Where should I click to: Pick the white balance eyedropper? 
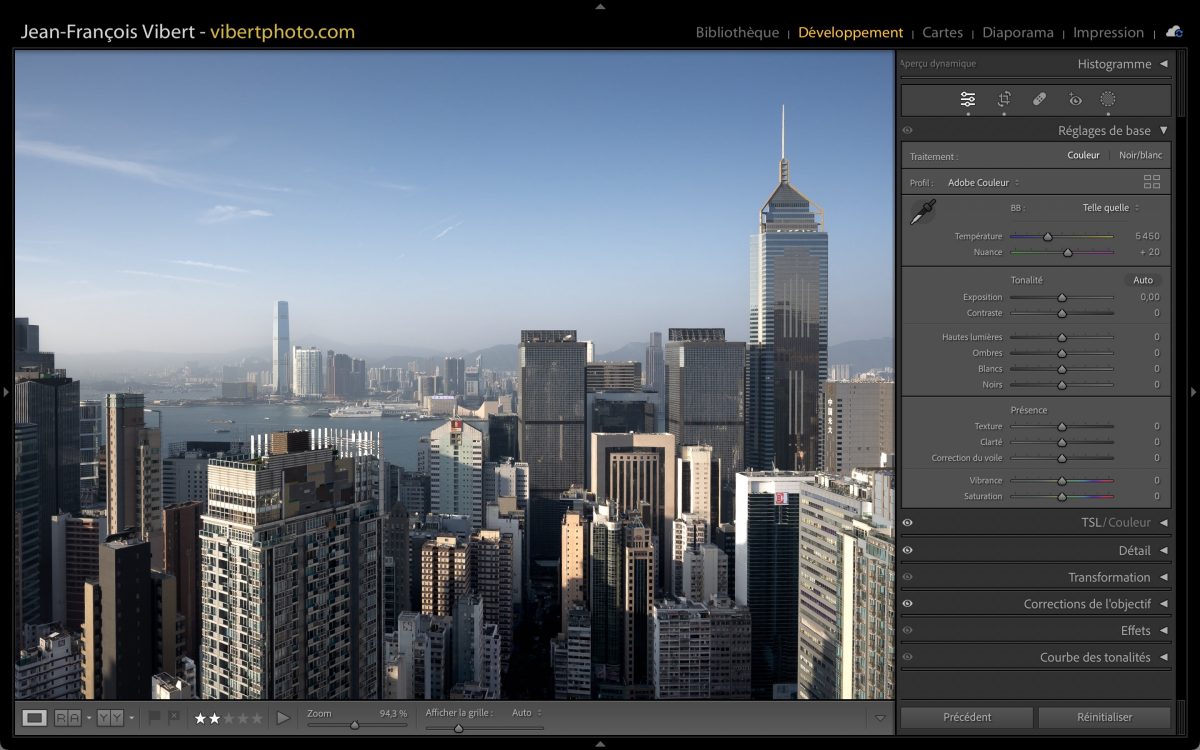(922, 212)
